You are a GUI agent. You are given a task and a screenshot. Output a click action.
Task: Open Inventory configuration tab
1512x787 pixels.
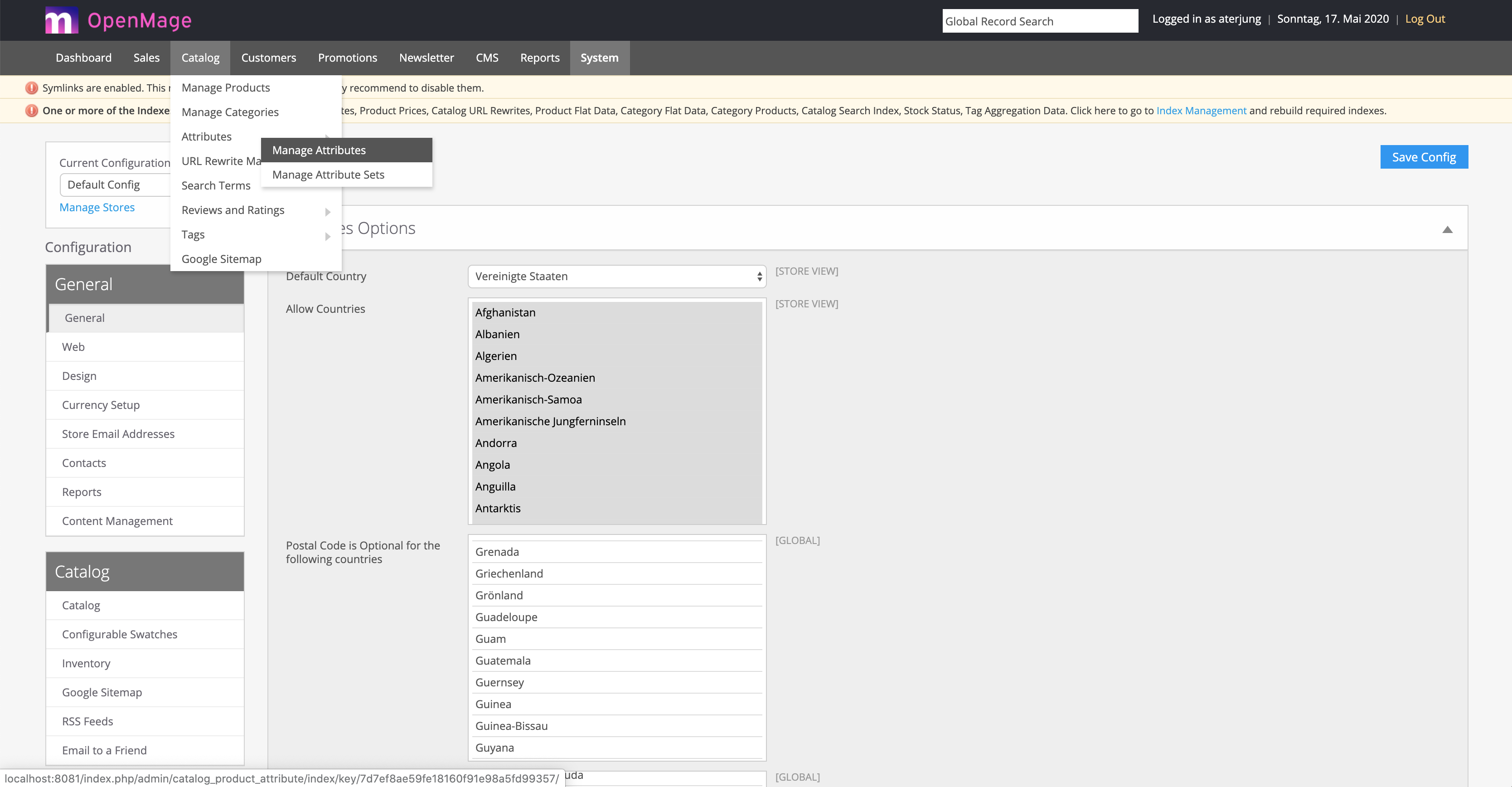click(145, 664)
